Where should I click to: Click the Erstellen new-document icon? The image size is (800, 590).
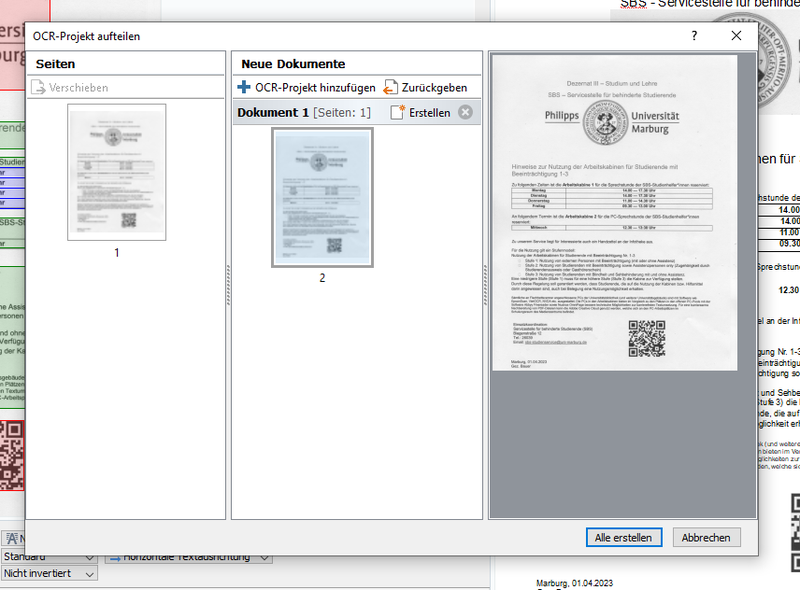(x=397, y=112)
